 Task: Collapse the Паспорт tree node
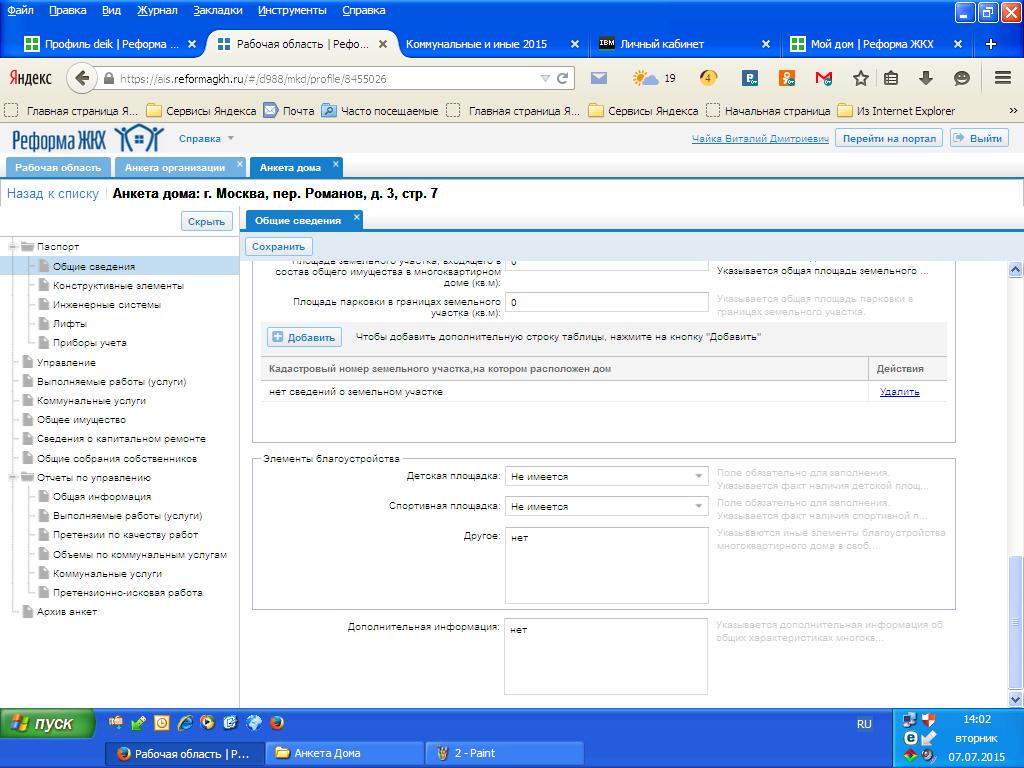pos(12,246)
